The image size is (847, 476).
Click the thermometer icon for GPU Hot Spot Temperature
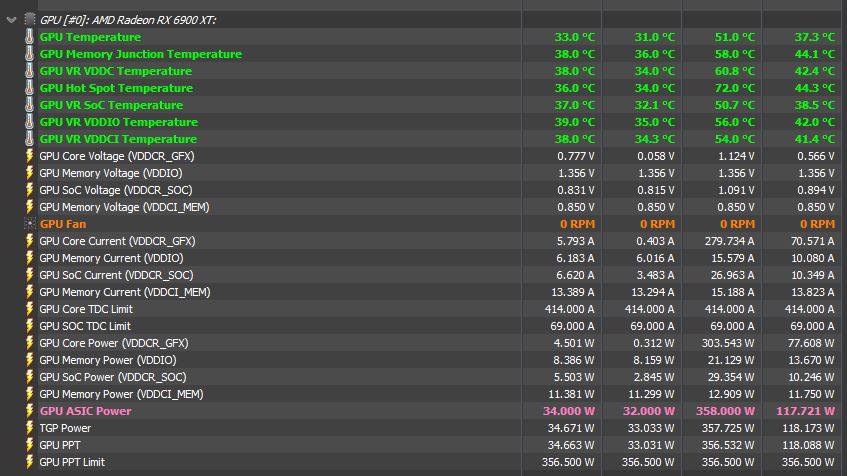[x=28, y=88]
